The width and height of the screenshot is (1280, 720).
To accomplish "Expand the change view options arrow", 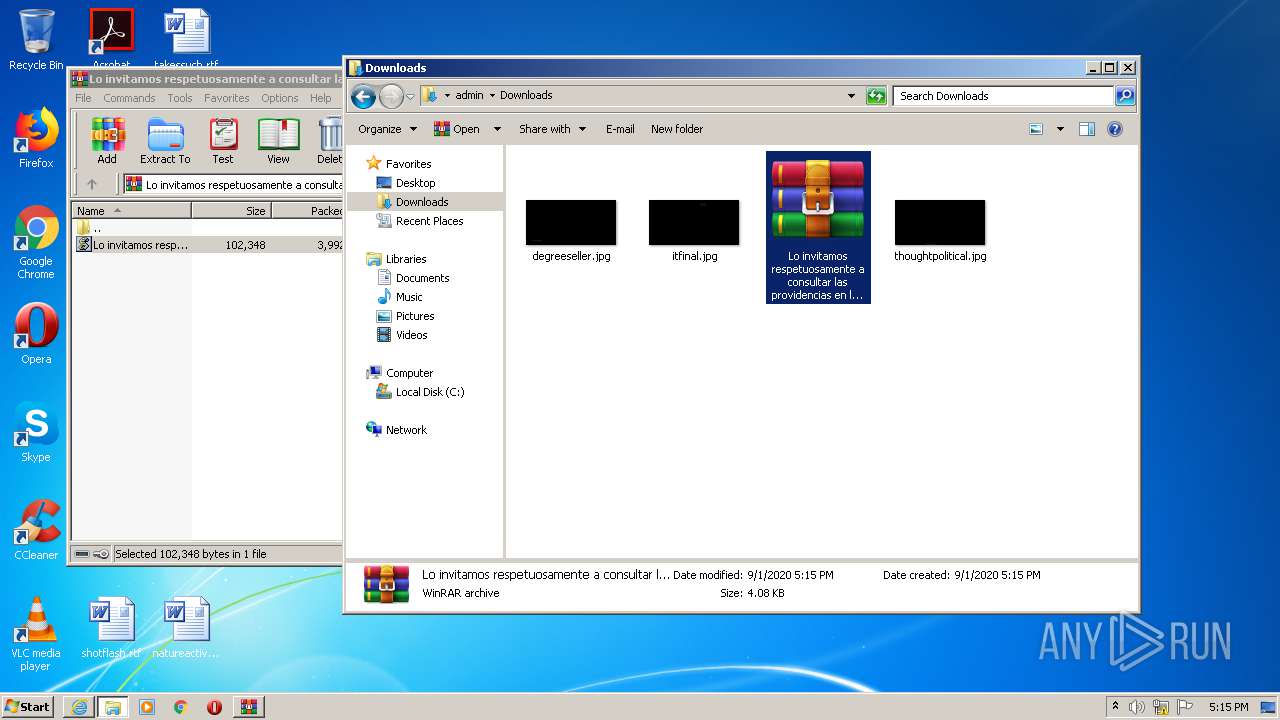I will point(1060,129).
